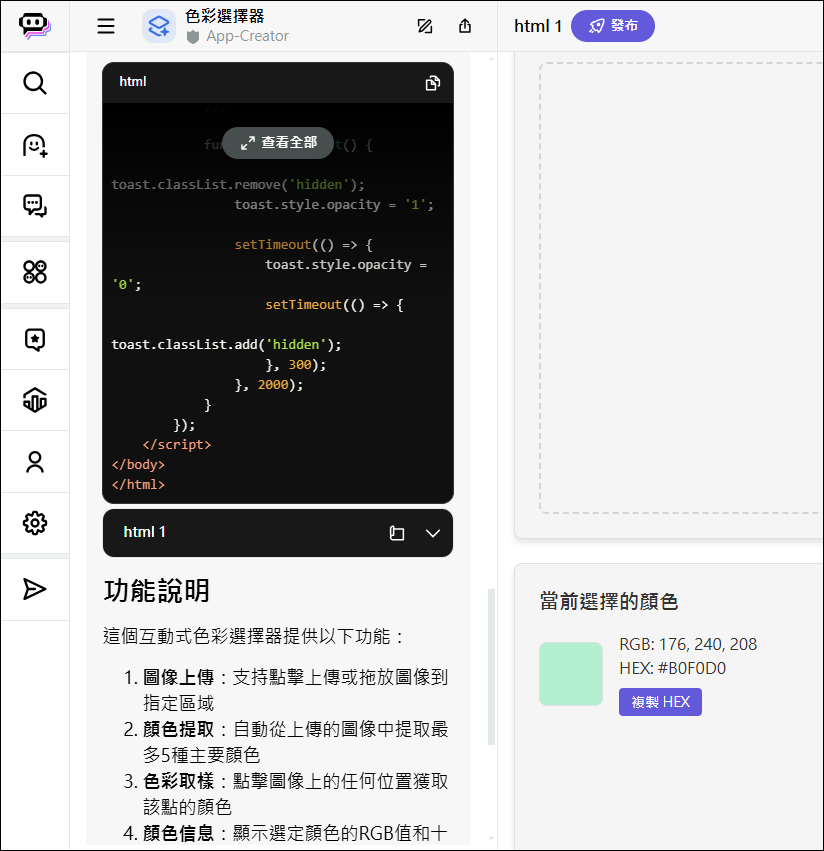Click the 功能說明 heading
The width and height of the screenshot is (824, 851).
point(157,590)
